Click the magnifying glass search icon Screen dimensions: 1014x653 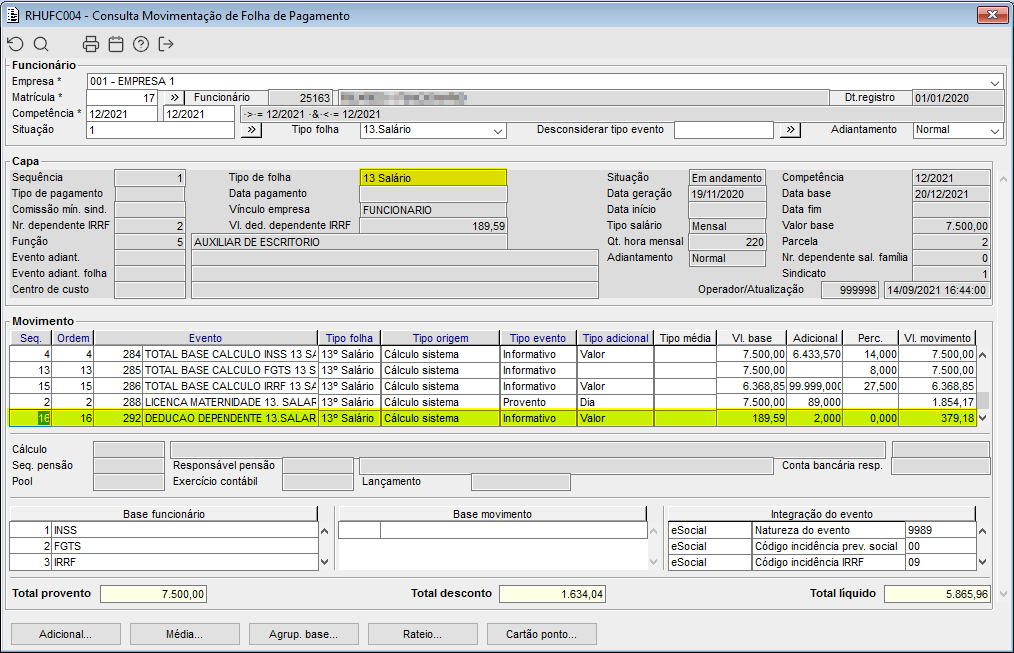pyautogui.click(x=41, y=44)
